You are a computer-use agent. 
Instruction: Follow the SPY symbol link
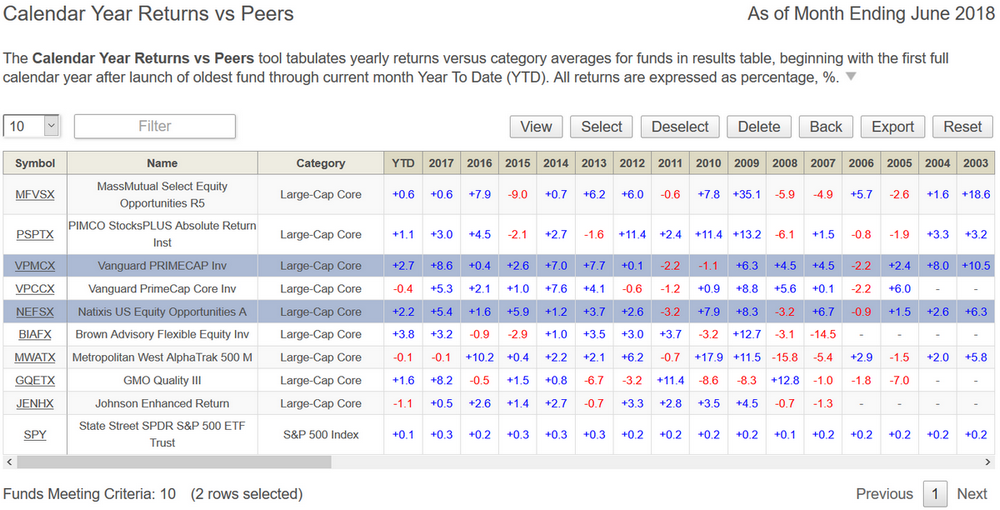point(35,435)
